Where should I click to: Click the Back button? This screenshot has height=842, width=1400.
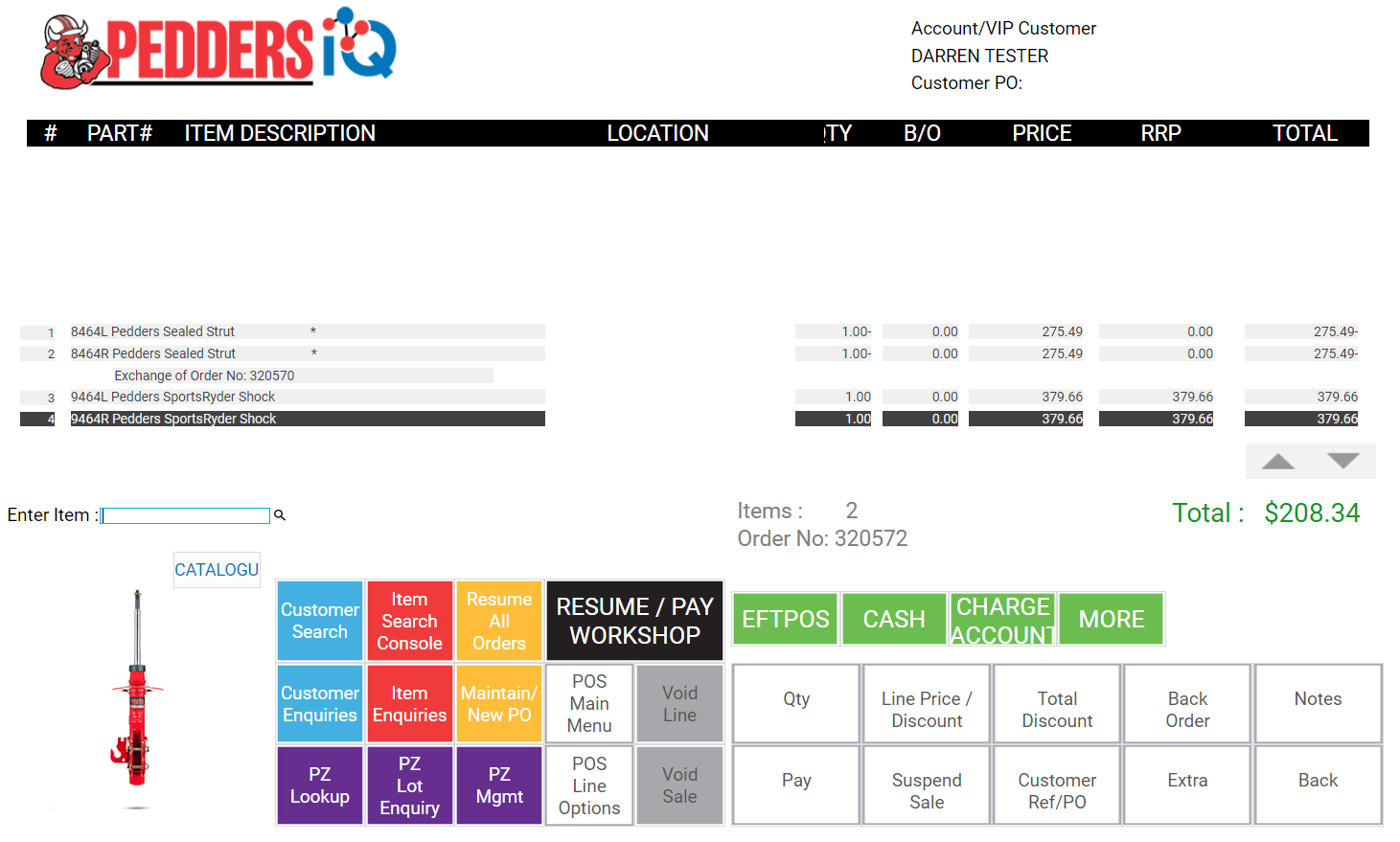click(1318, 785)
